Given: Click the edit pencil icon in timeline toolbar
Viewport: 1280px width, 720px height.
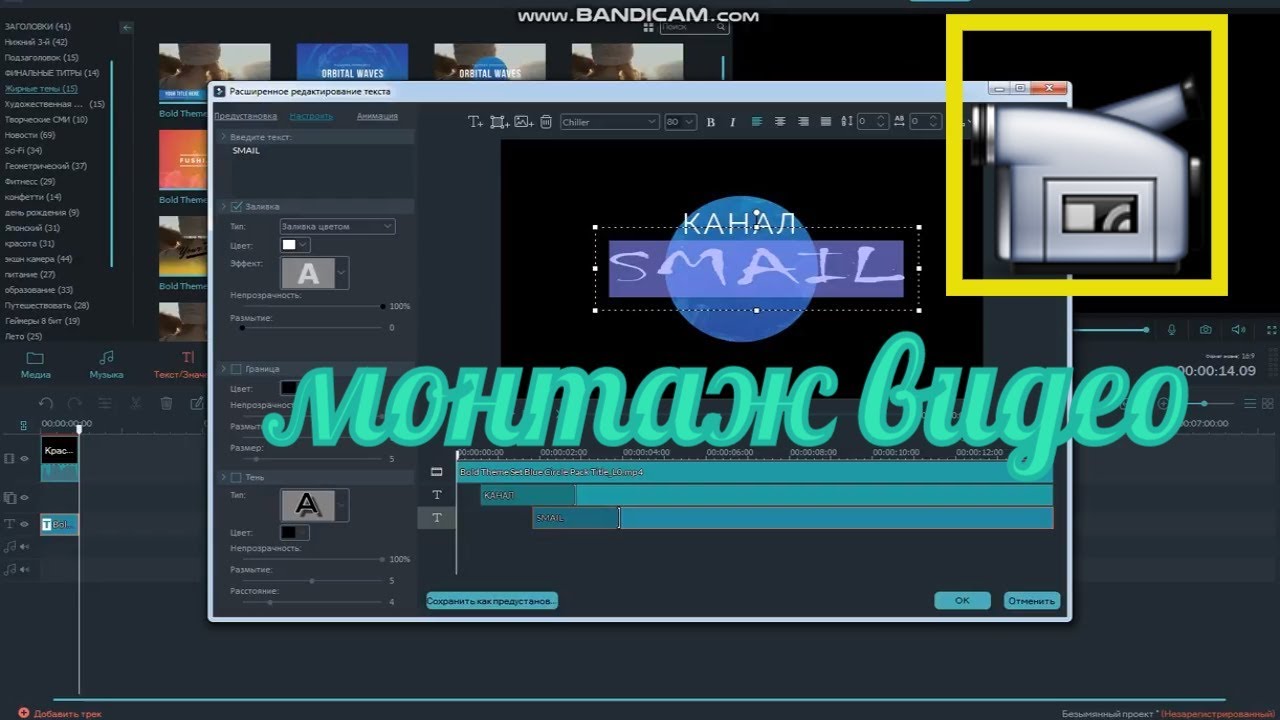Looking at the screenshot, I should (x=197, y=403).
